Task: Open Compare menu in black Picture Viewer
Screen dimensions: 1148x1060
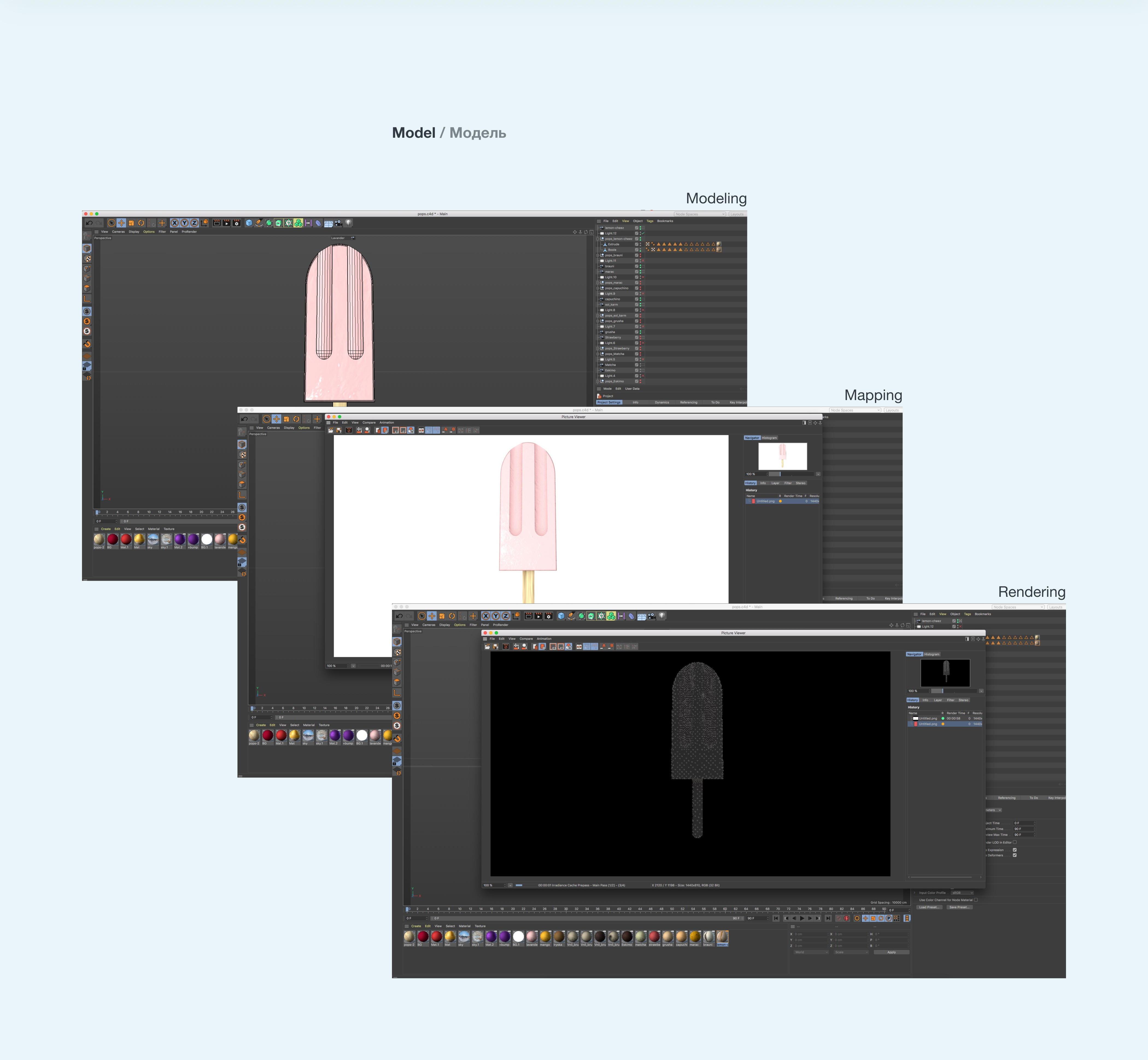Action: pyautogui.click(x=526, y=638)
